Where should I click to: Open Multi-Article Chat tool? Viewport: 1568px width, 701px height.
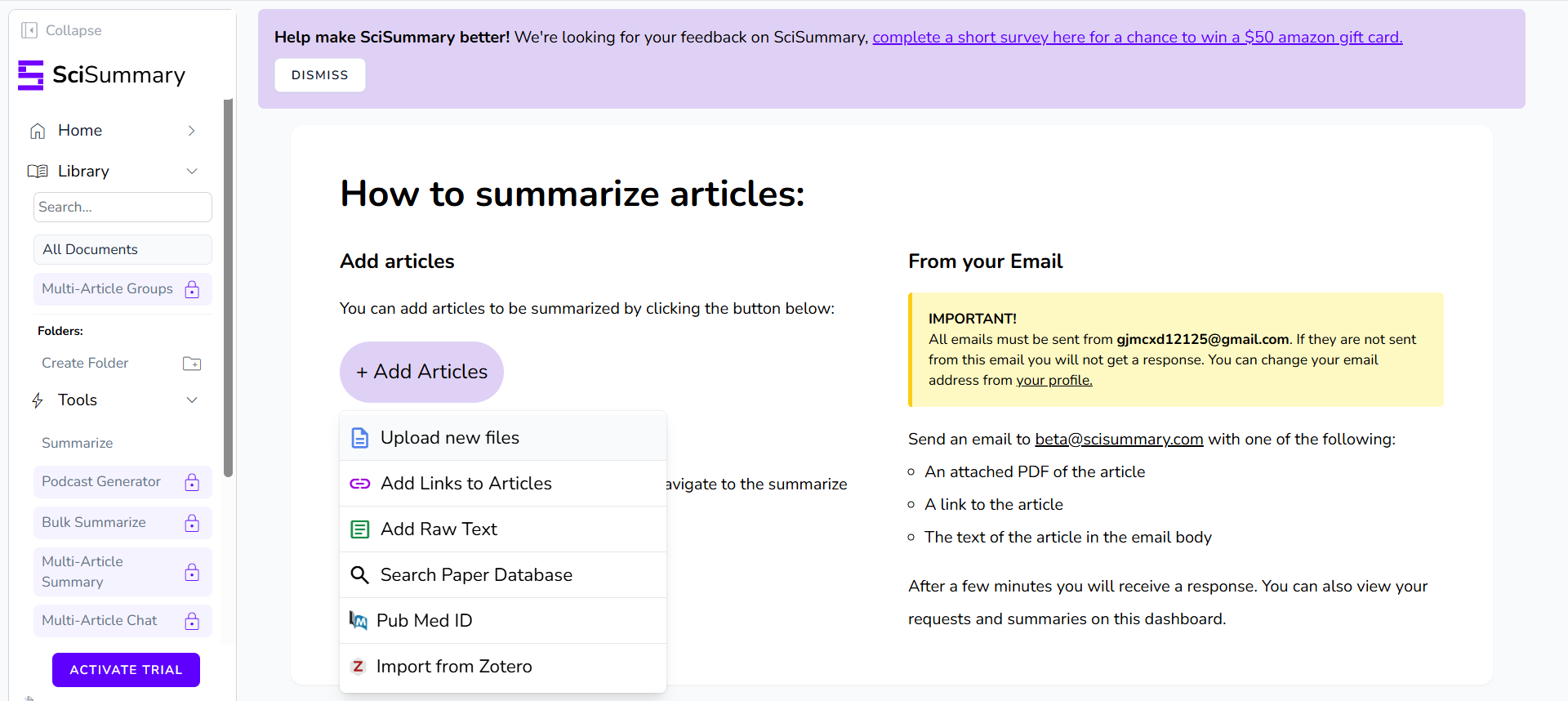pyautogui.click(x=122, y=621)
